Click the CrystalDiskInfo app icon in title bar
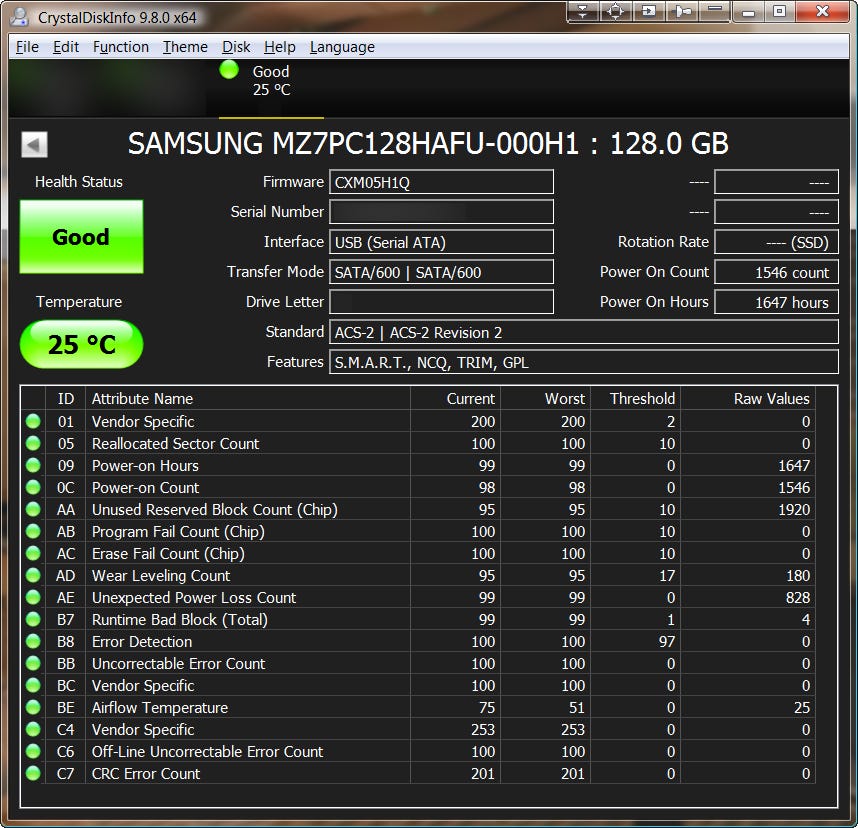 click(20, 16)
